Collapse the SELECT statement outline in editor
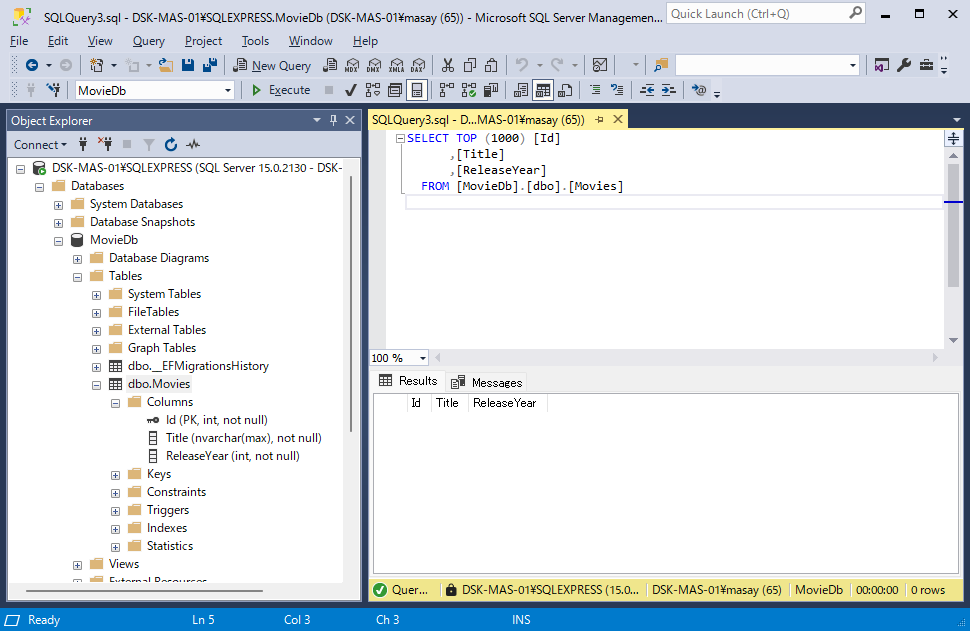Screen dimensions: 970x631 [400, 139]
